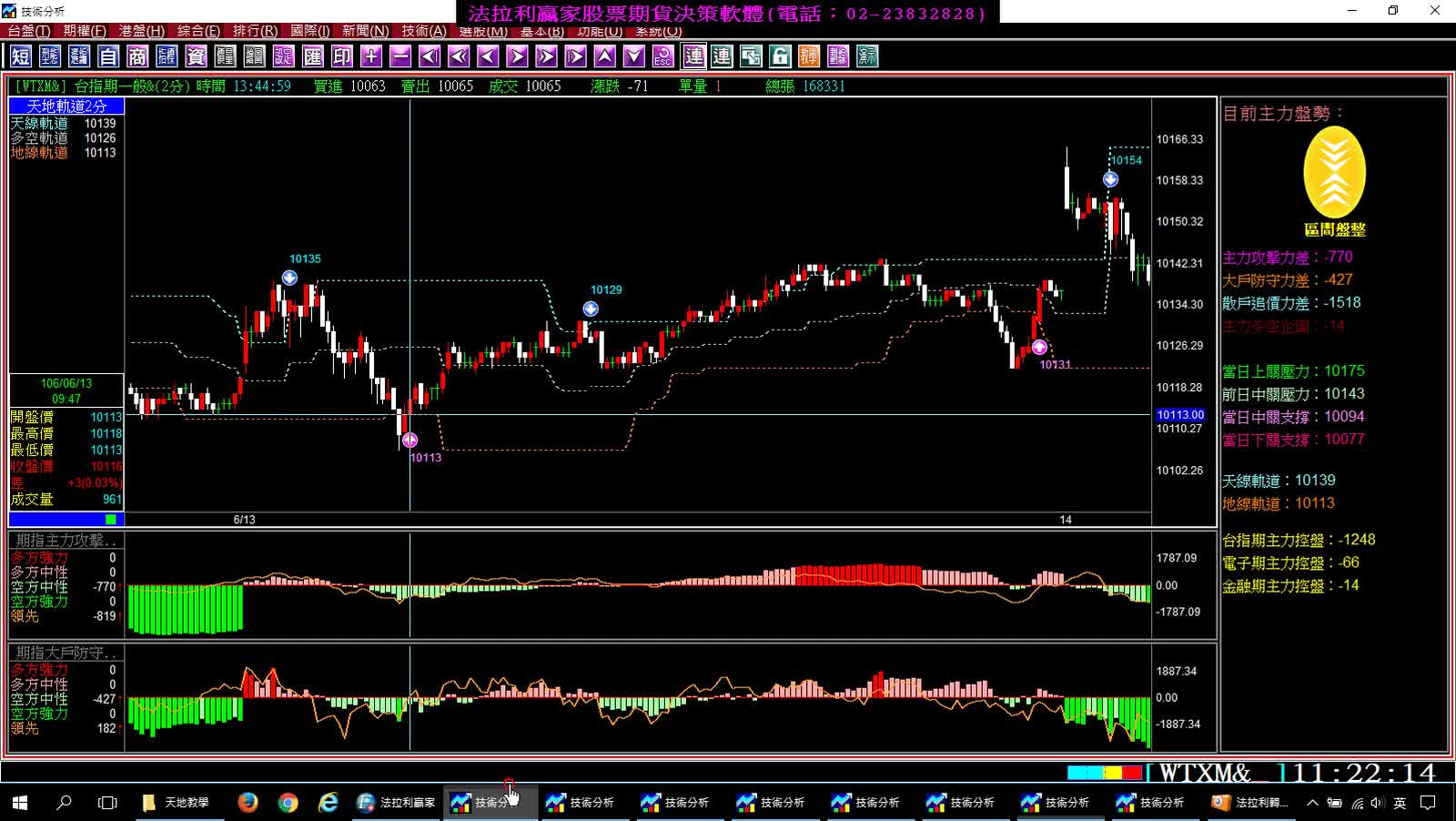The image size is (1456, 821).
Task: Open the 技術(A) menu
Action: (424, 31)
